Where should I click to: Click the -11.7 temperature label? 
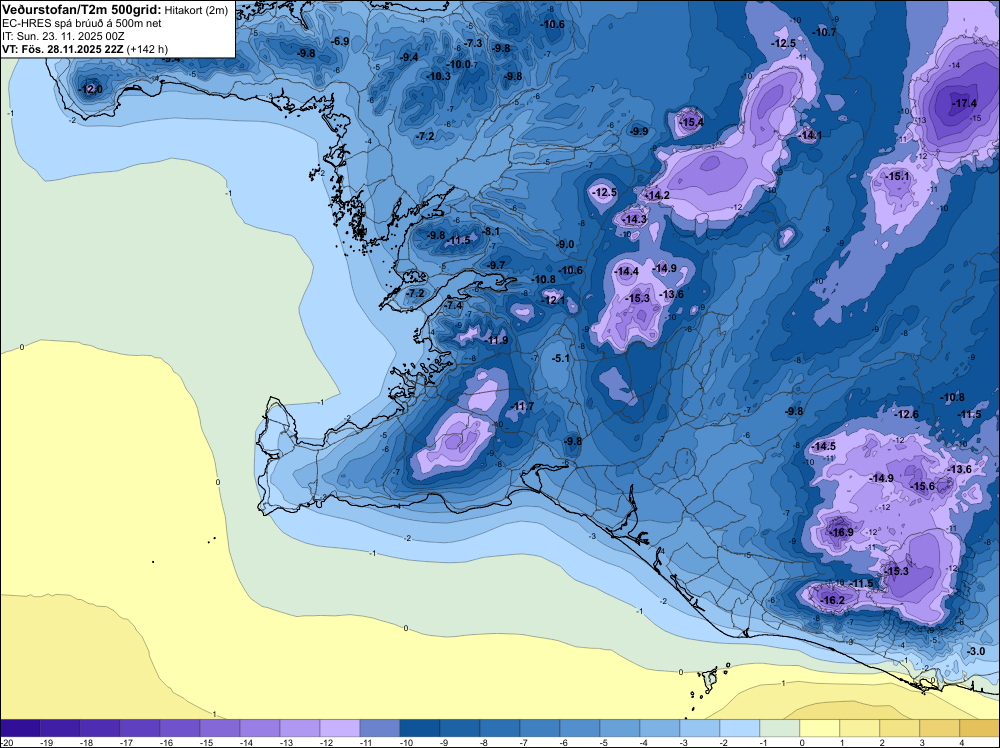pos(522,407)
